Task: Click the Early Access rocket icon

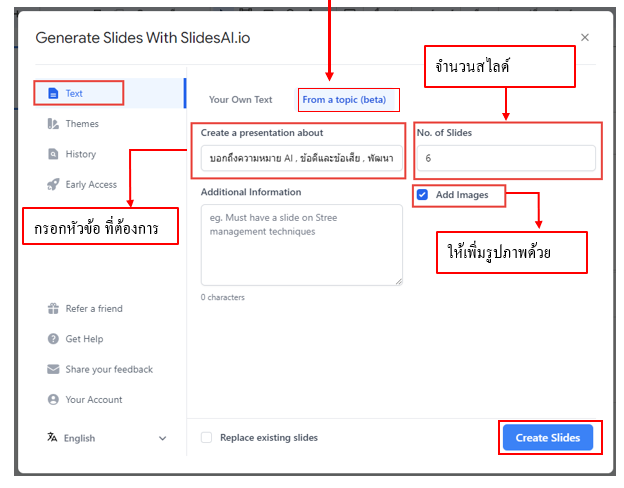Action: [53, 184]
